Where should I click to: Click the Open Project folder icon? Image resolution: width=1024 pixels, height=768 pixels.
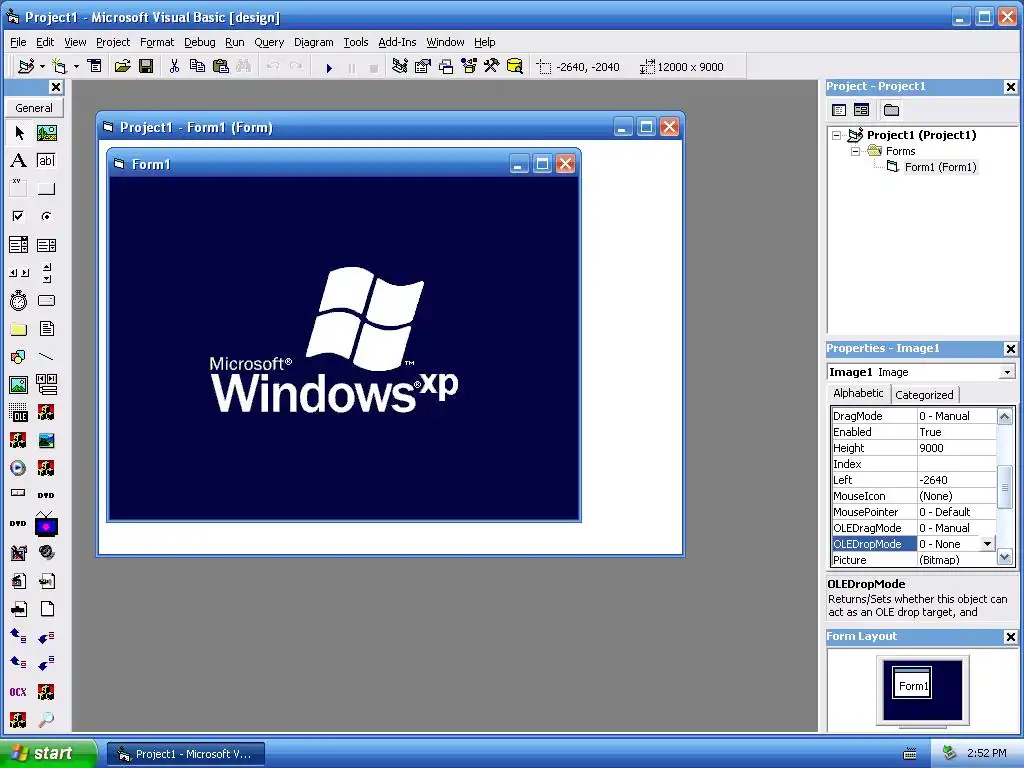(122, 66)
